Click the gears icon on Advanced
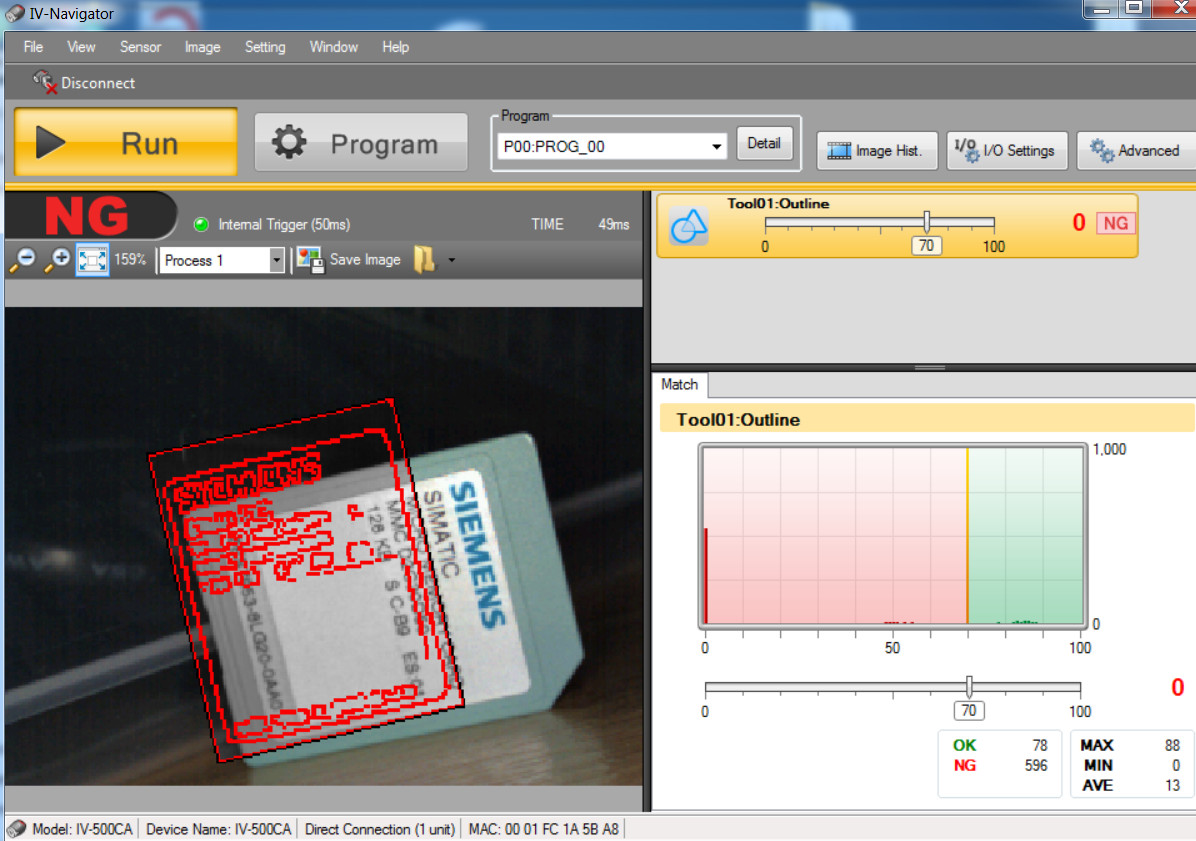The height and width of the screenshot is (841, 1196). point(1102,151)
